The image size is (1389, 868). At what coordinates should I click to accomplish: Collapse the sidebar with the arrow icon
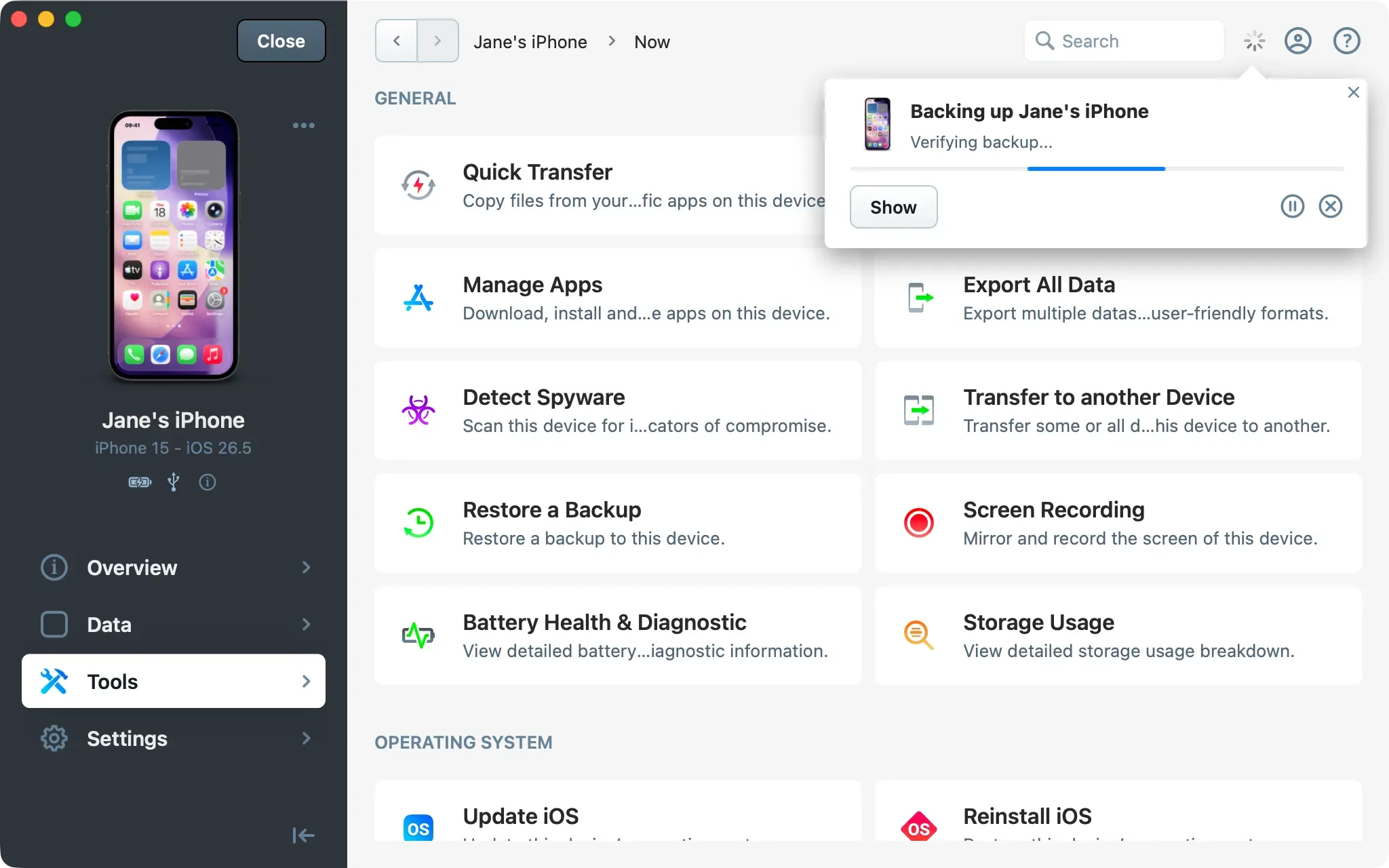pos(303,835)
